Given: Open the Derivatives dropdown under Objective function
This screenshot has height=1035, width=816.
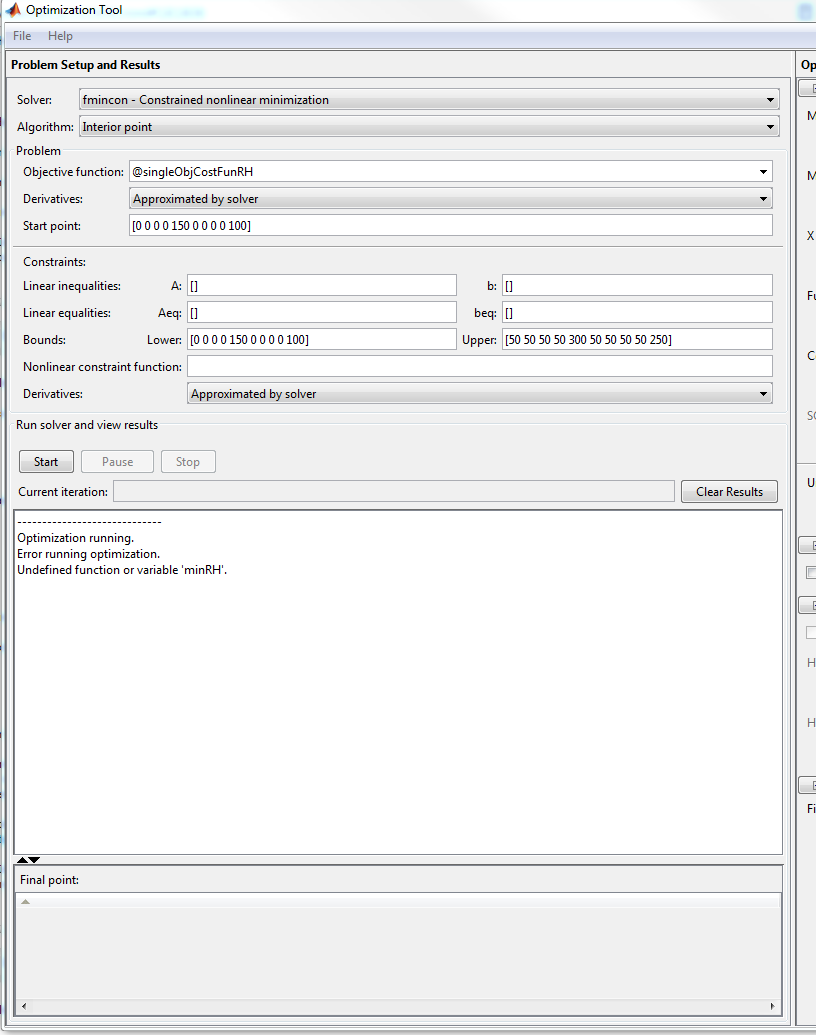Looking at the screenshot, I should coord(764,199).
